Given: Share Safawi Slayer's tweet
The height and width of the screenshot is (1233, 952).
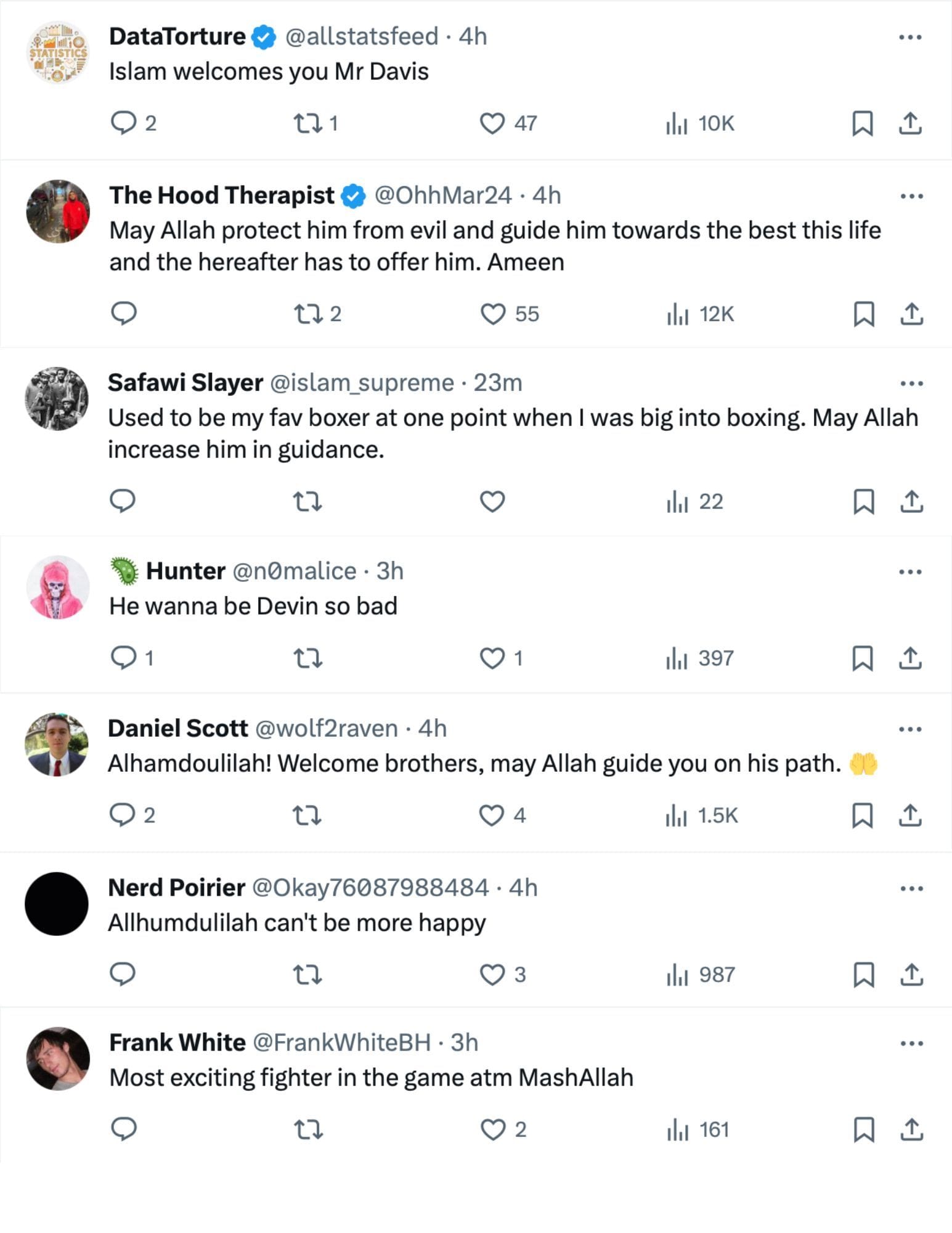Looking at the screenshot, I should click(911, 502).
